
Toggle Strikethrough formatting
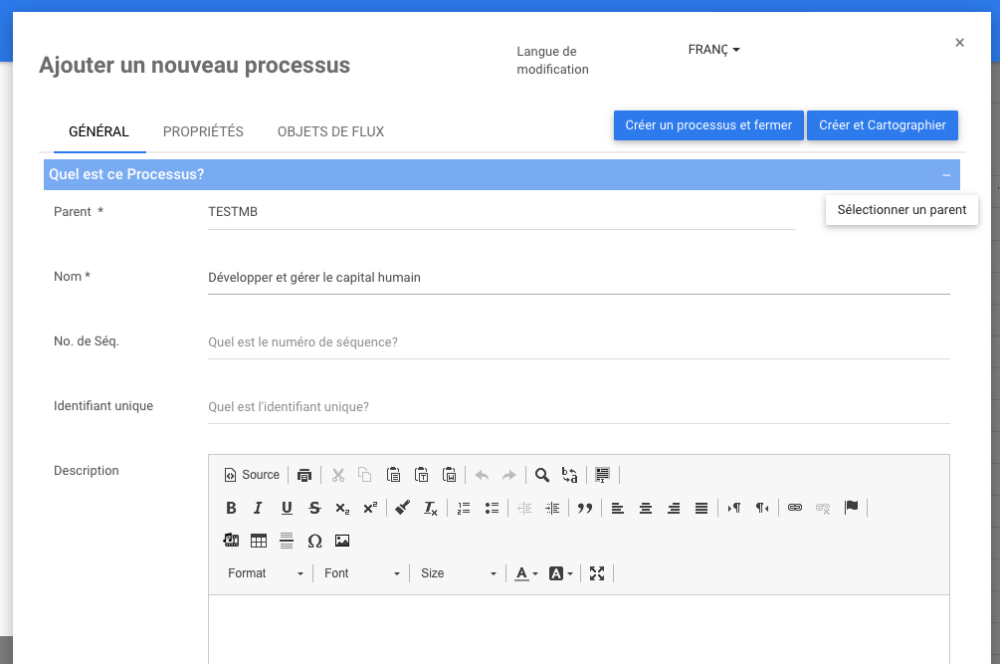coord(314,508)
